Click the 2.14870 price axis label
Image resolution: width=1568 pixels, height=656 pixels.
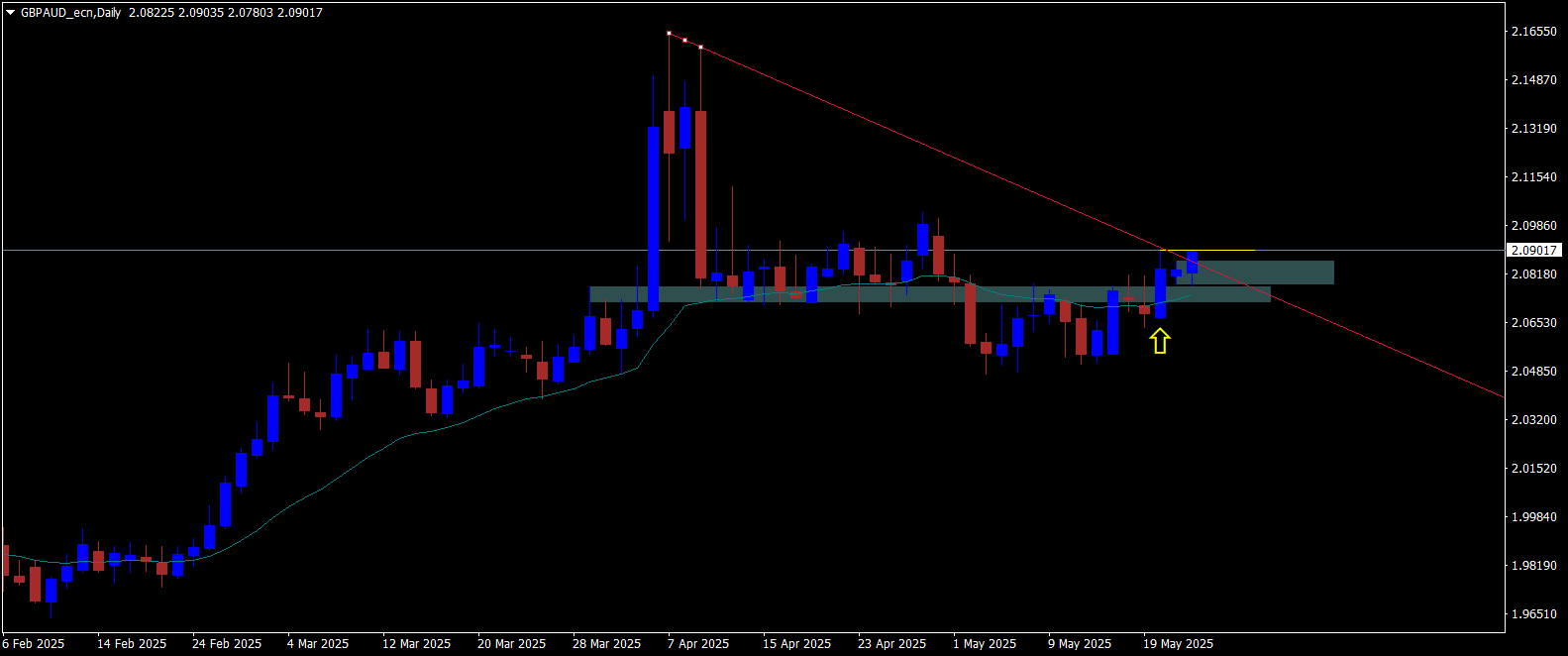point(1533,80)
